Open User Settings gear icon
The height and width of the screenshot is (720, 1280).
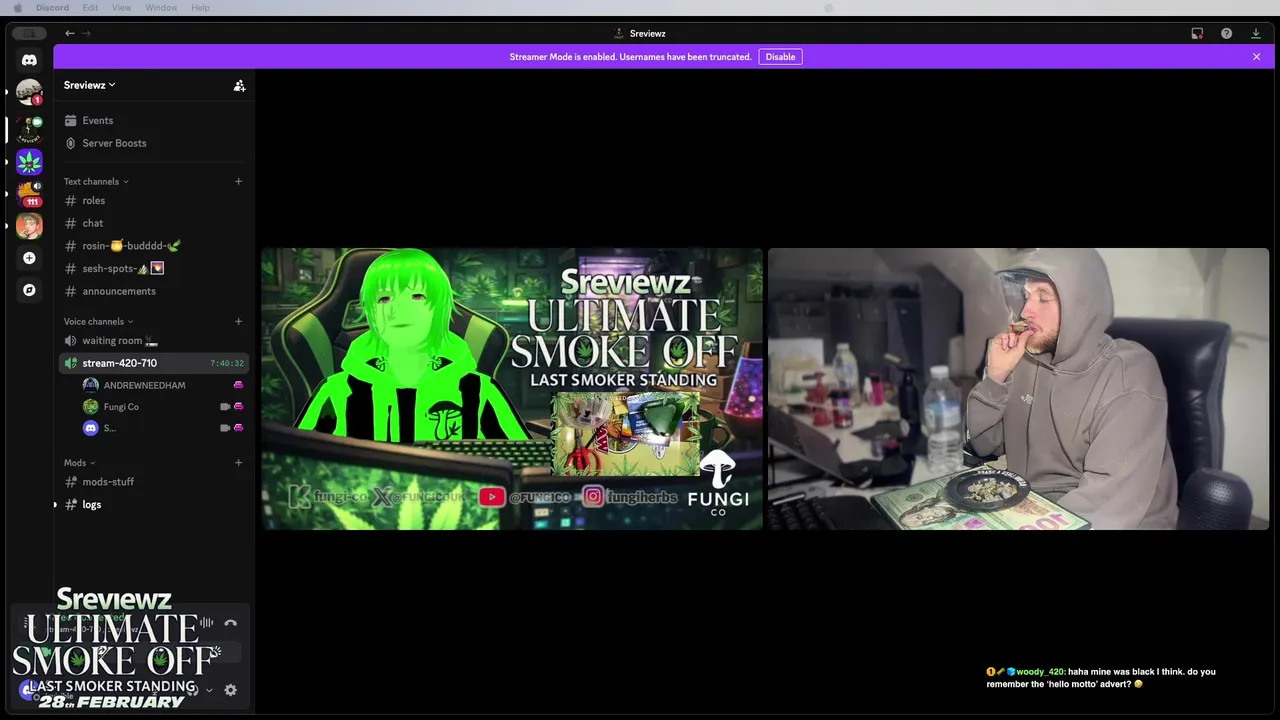click(231, 690)
